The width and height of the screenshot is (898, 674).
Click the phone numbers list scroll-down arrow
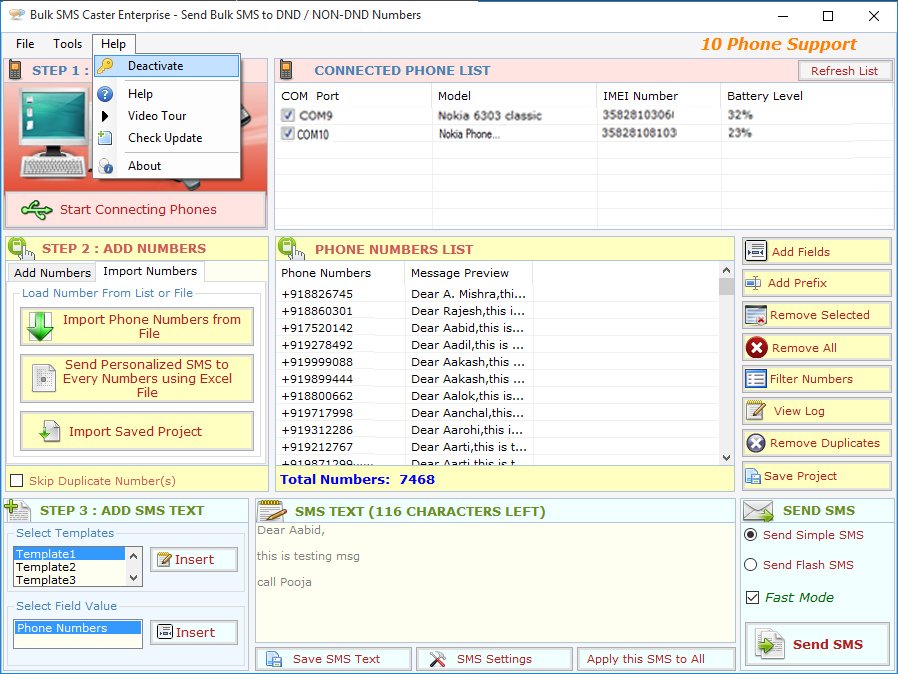tap(726, 458)
